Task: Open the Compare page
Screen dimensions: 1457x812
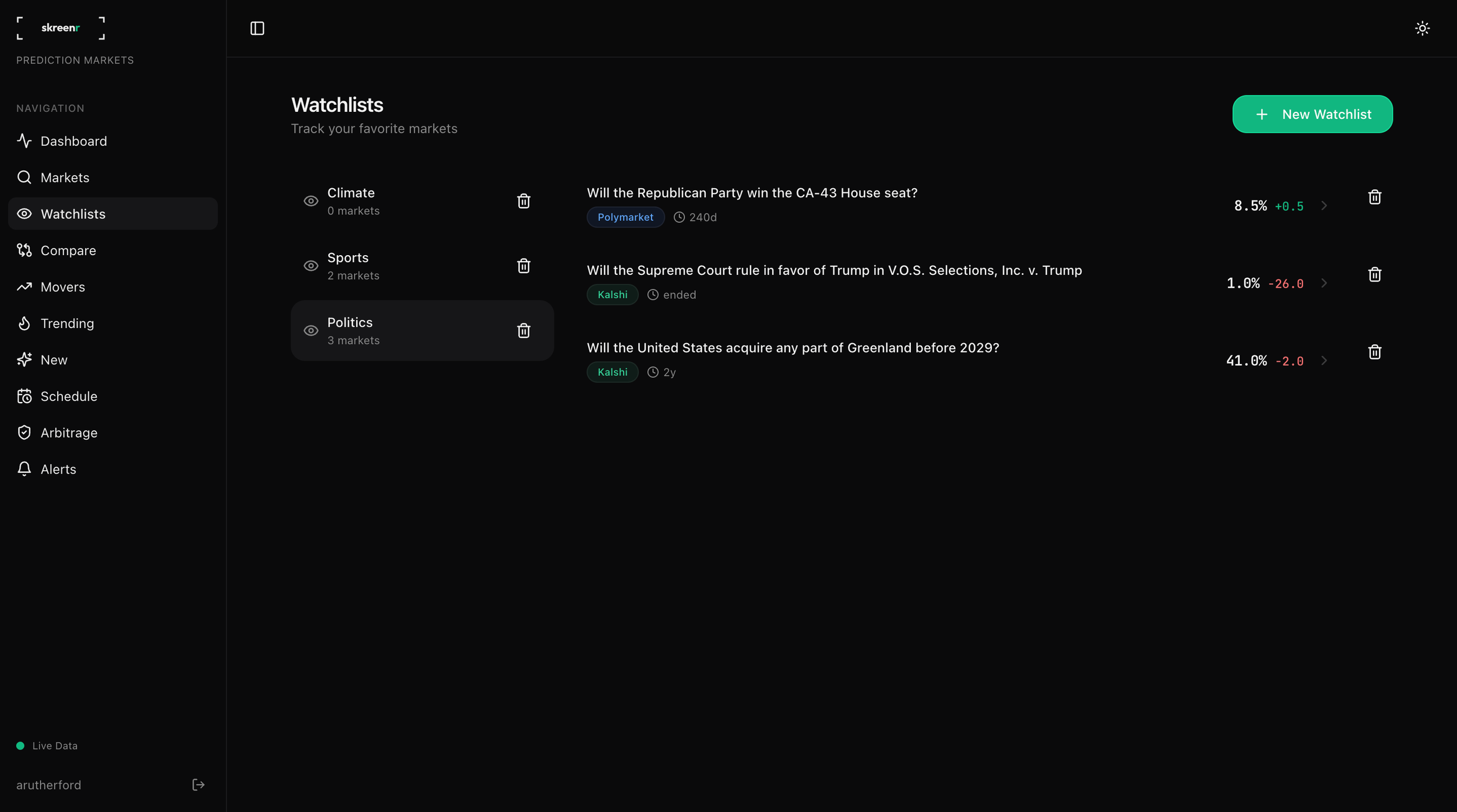Action: click(113, 250)
